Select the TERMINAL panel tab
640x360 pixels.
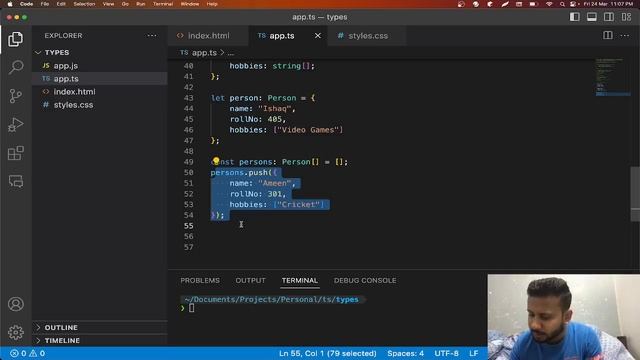(300, 280)
